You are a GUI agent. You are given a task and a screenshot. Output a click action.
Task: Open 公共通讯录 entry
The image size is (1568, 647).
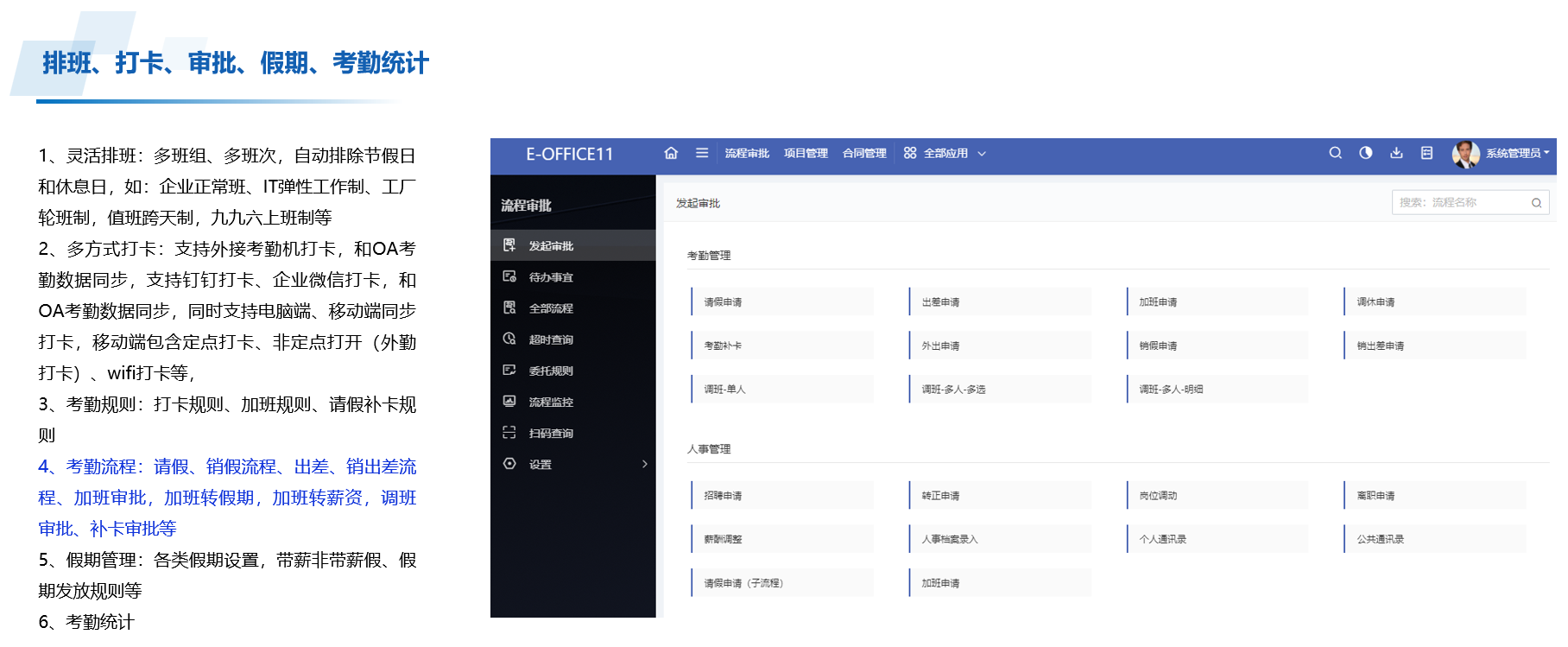pos(1435,538)
